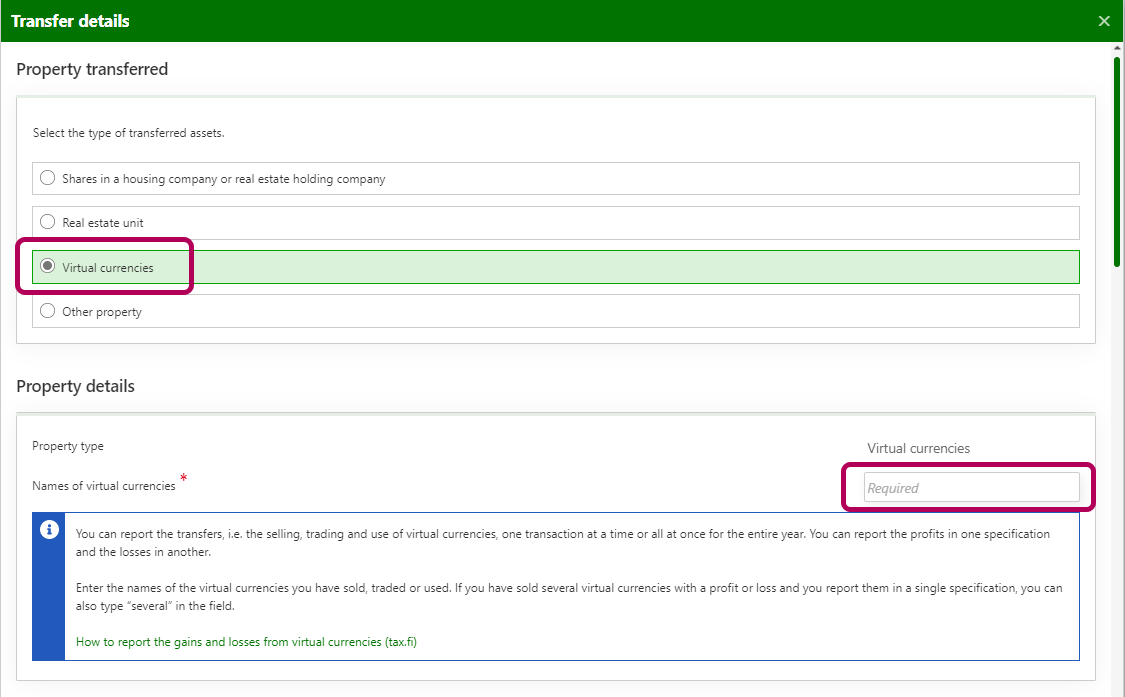Click the Property details heading

[x=75, y=386]
